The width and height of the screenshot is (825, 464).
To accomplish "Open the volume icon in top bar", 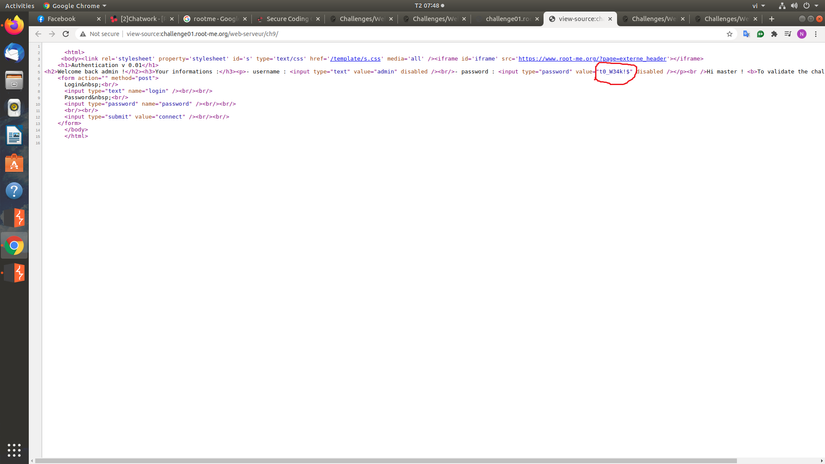I will pos(794,6).
